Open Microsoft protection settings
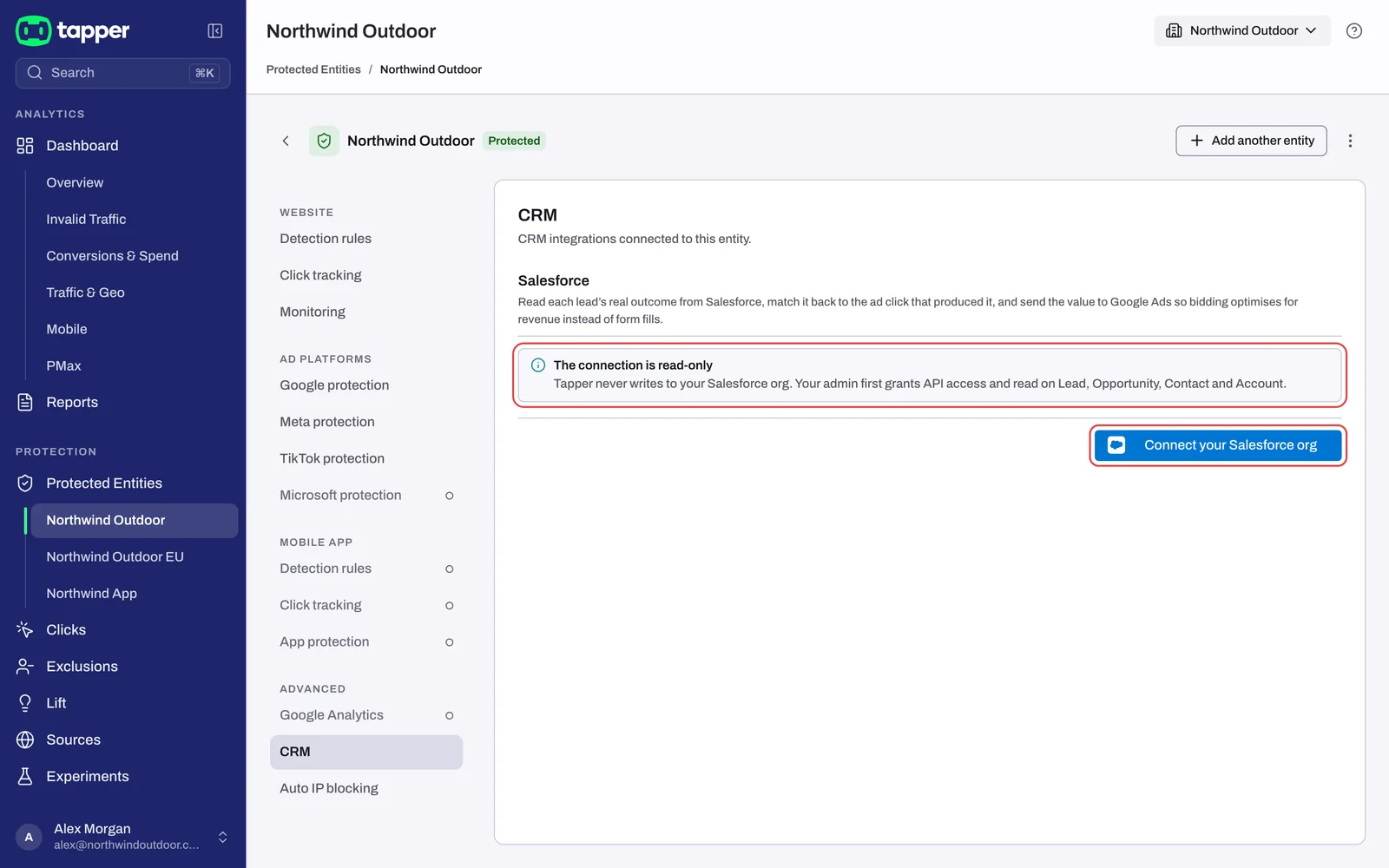 (x=366, y=496)
